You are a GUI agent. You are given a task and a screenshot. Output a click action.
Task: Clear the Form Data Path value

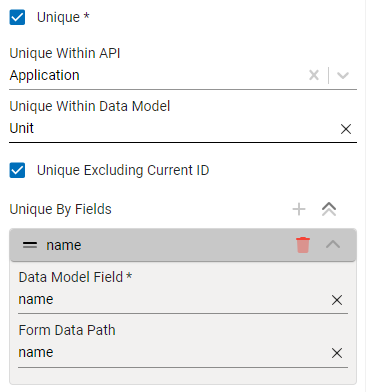[x=337, y=353]
